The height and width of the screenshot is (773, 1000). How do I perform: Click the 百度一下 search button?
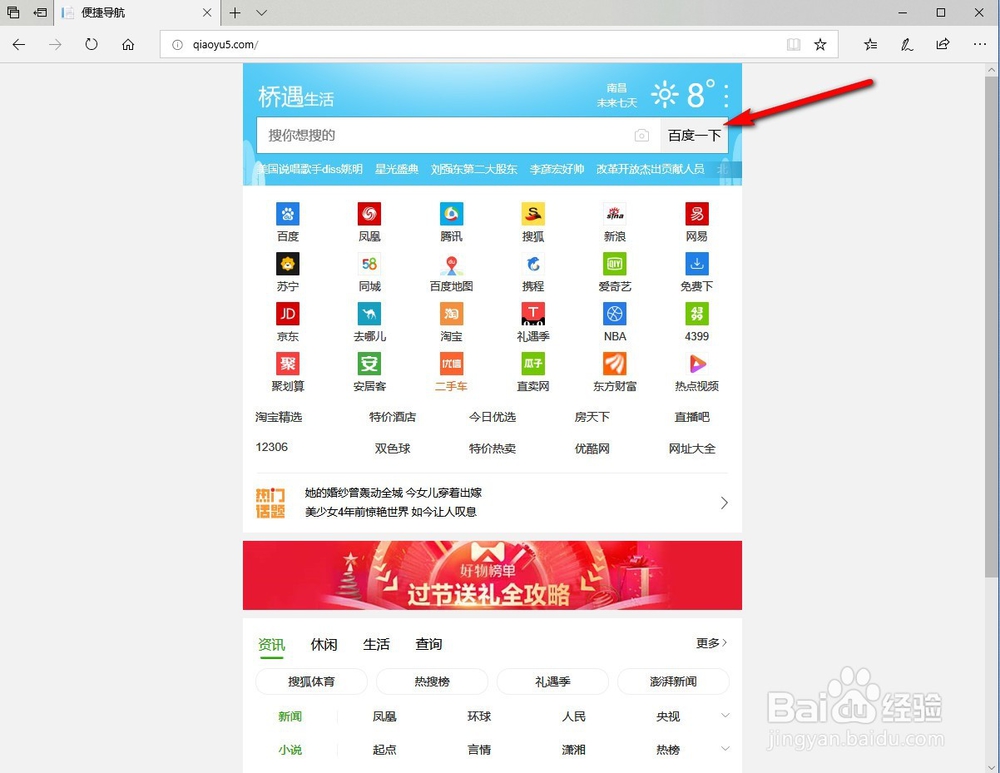[695, 135]
